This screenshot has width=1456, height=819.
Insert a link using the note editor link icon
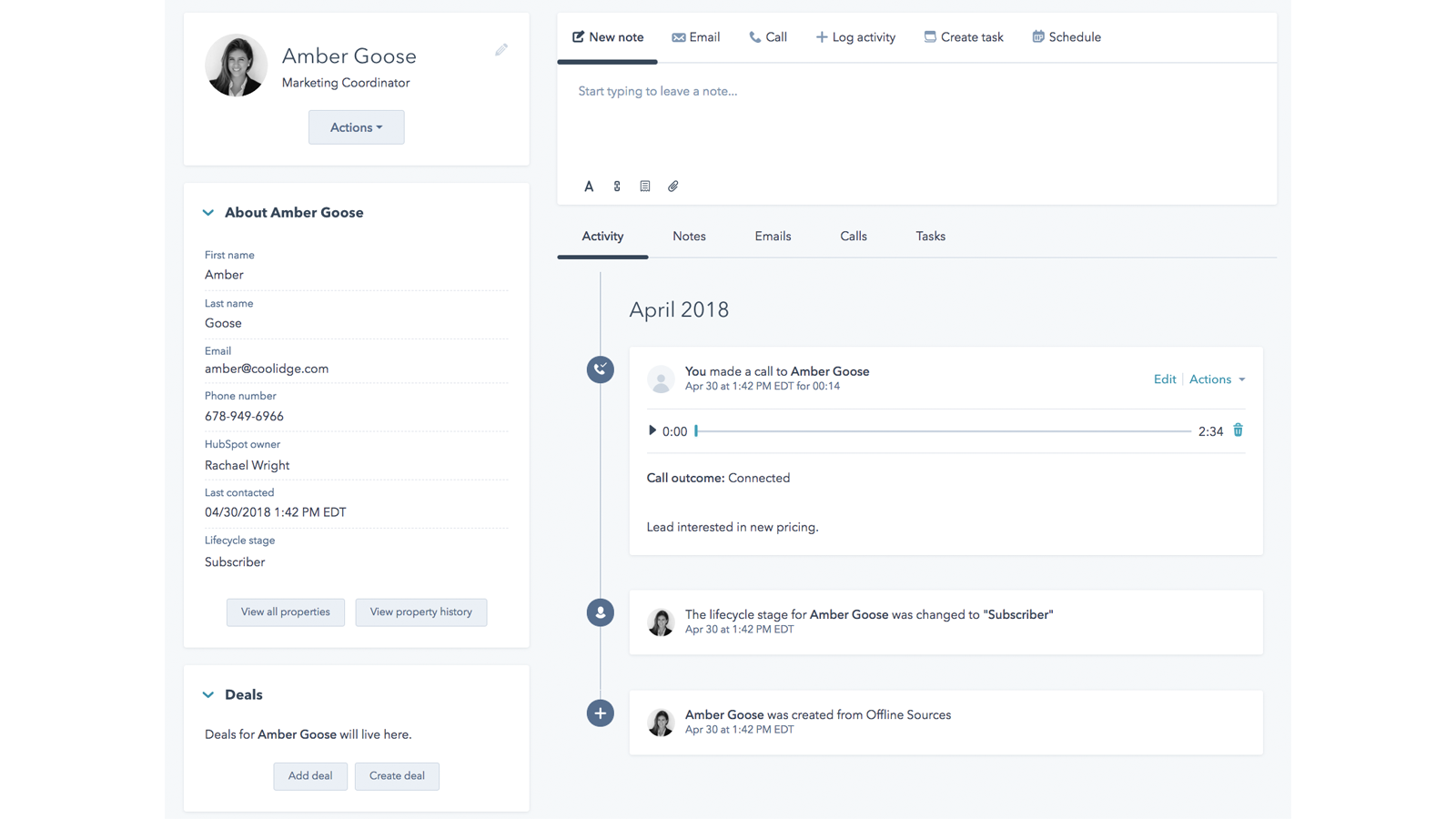[x=617, y=186]
